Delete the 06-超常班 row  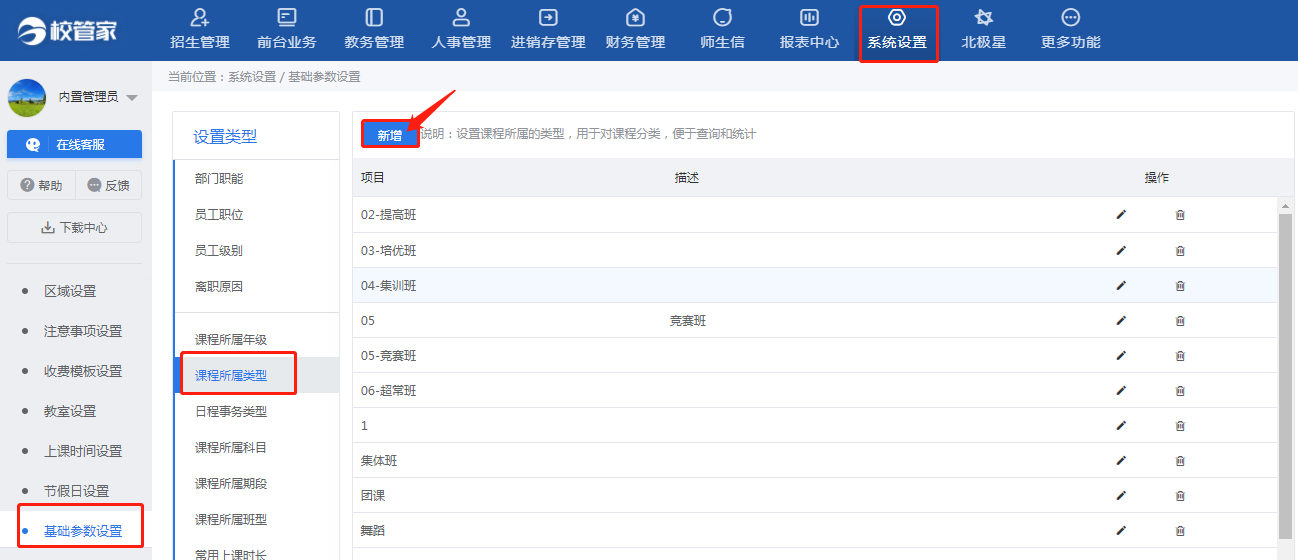click(1180, 390)
